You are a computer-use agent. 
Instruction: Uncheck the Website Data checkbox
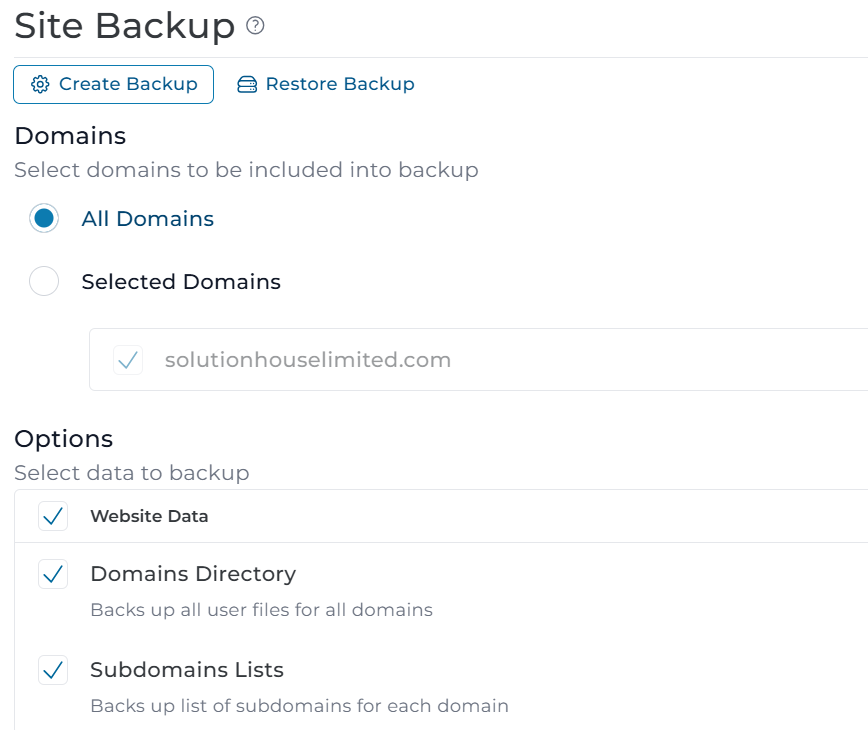pyautogui.click(x=53, y=516)
